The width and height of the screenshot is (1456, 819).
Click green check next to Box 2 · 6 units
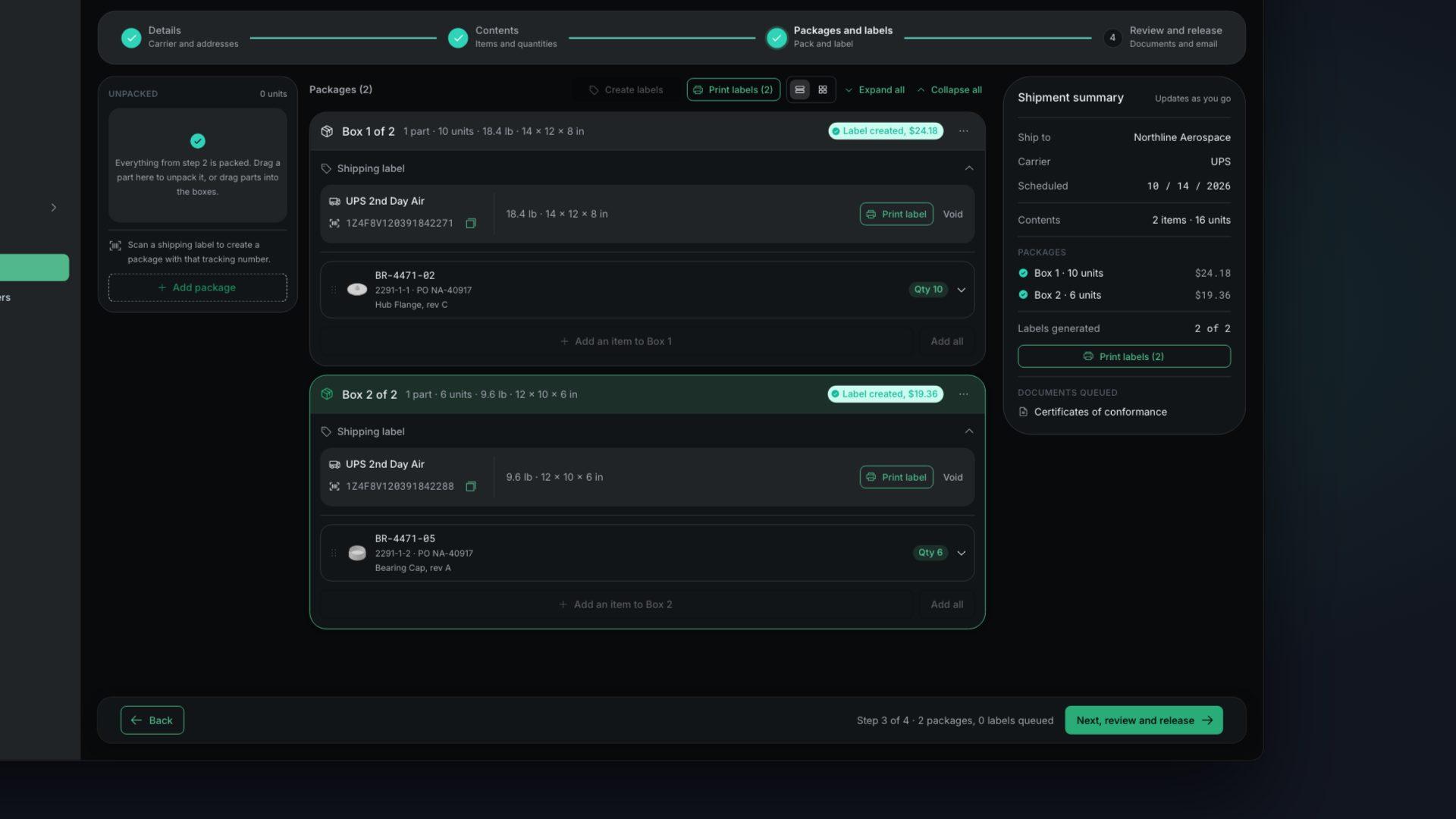pyautogui.click(x=1023, y=295)
